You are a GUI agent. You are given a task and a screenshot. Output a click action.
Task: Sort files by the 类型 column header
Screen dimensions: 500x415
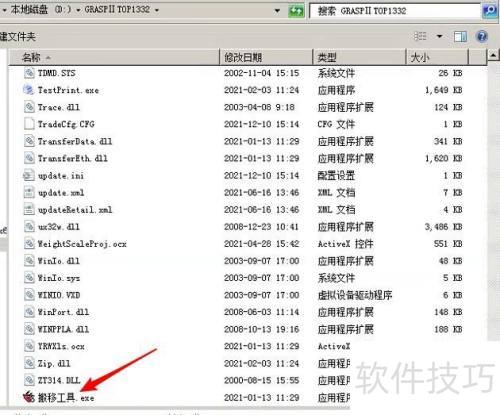pos(359,57)
